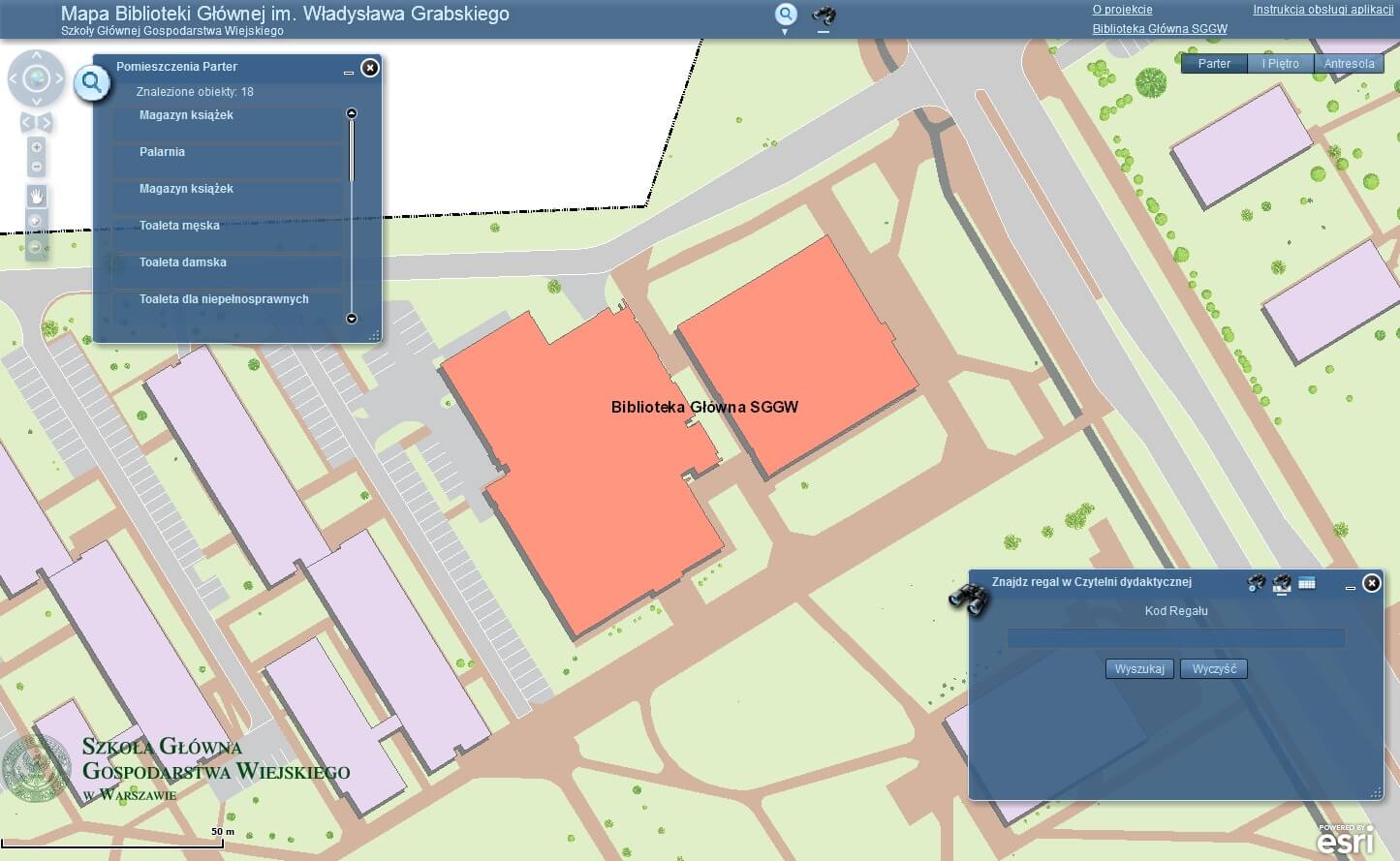Click the large binoculars icon on shelf-finder panel

click(x=968, y=598)
